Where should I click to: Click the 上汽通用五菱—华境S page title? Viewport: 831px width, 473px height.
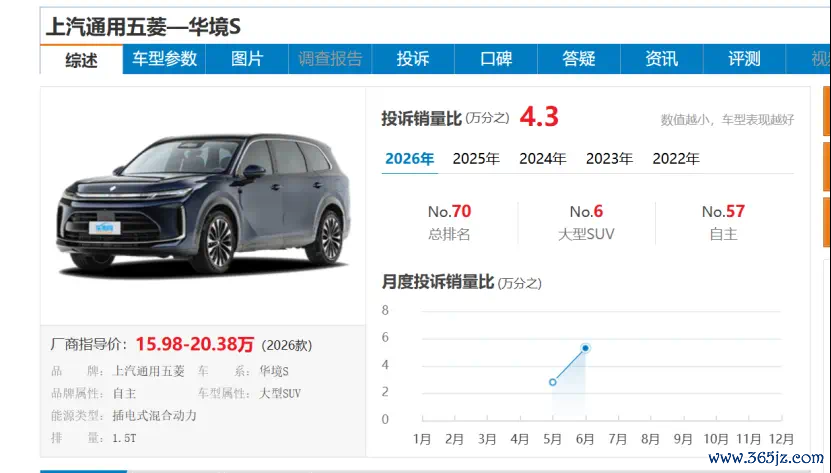point(143,27)
